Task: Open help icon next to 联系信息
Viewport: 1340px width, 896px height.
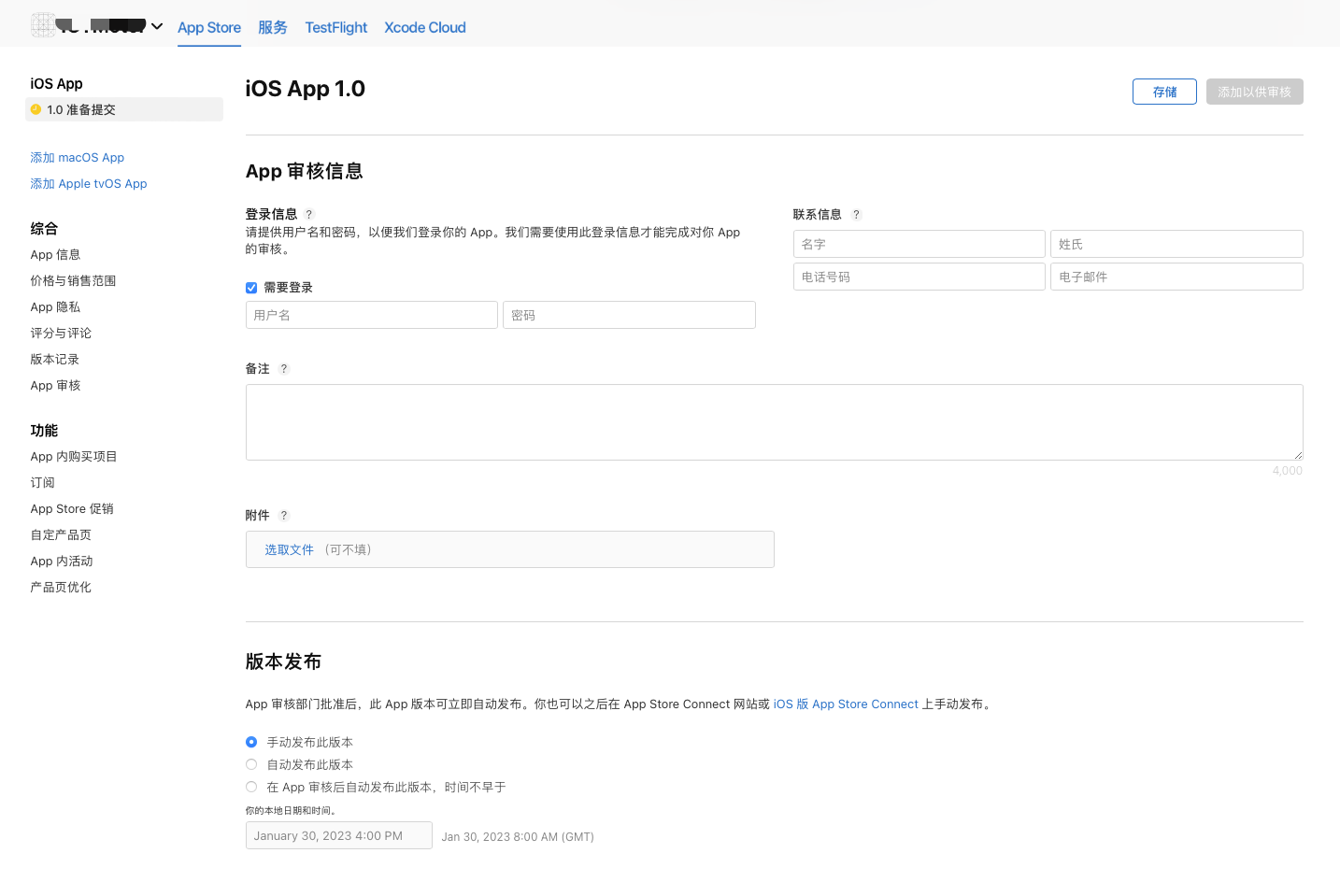Action: coord(856,214)
